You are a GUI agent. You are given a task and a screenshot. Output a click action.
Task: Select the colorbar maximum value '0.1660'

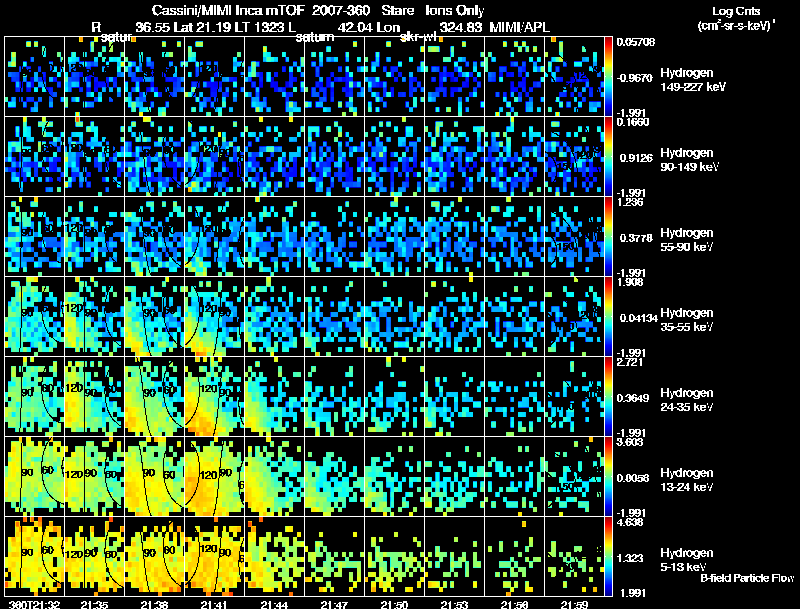[633, 122]
